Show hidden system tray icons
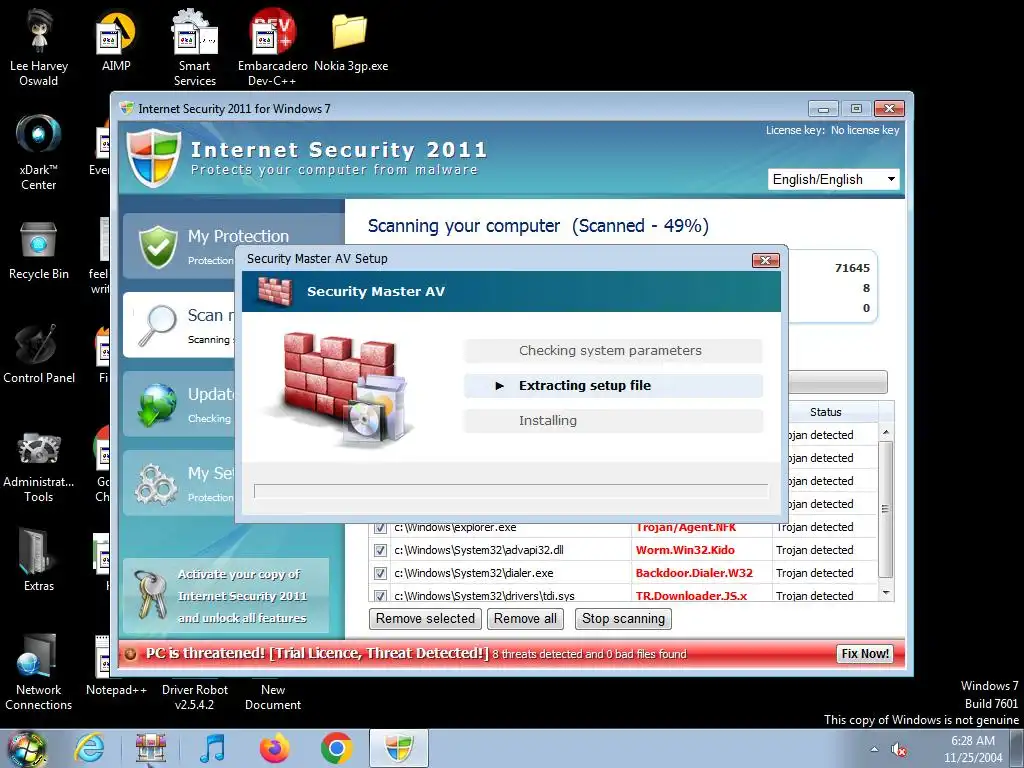 tap(874, 749)
